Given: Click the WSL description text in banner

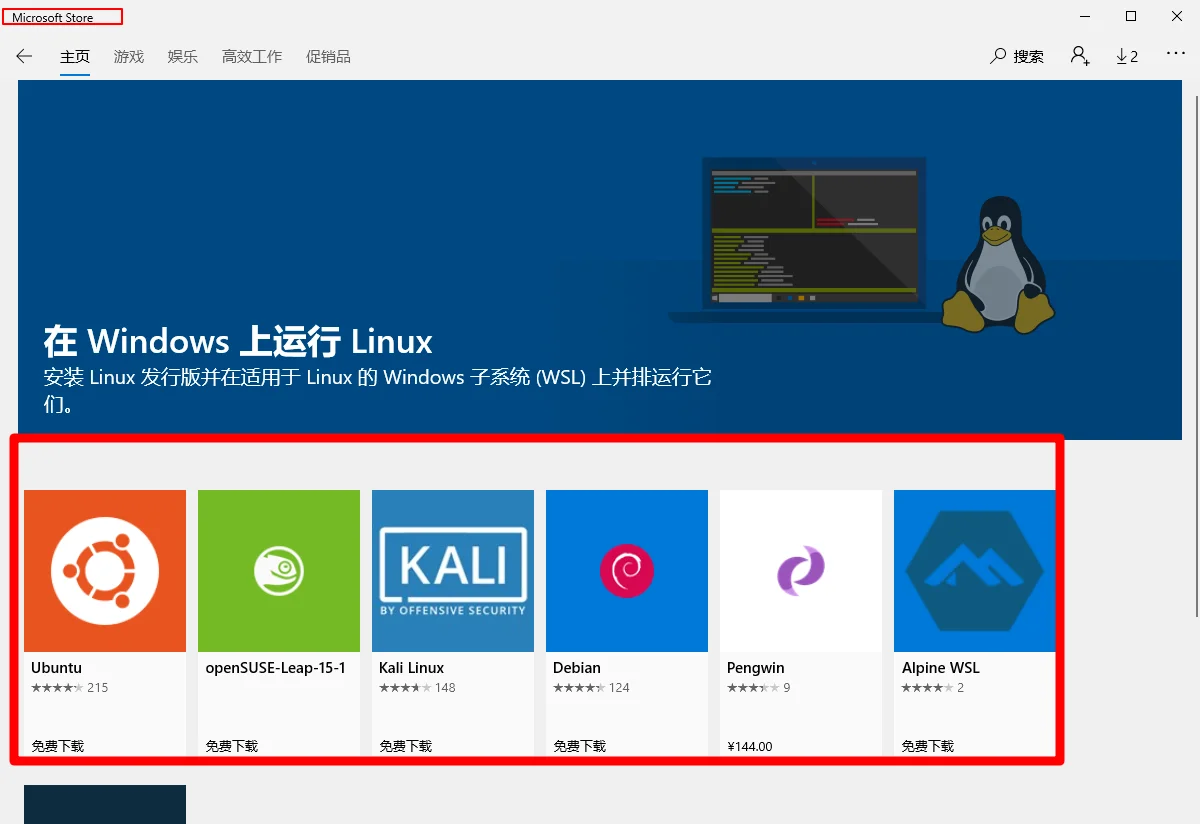Looking at the screenshot, I should coord(378,391).
